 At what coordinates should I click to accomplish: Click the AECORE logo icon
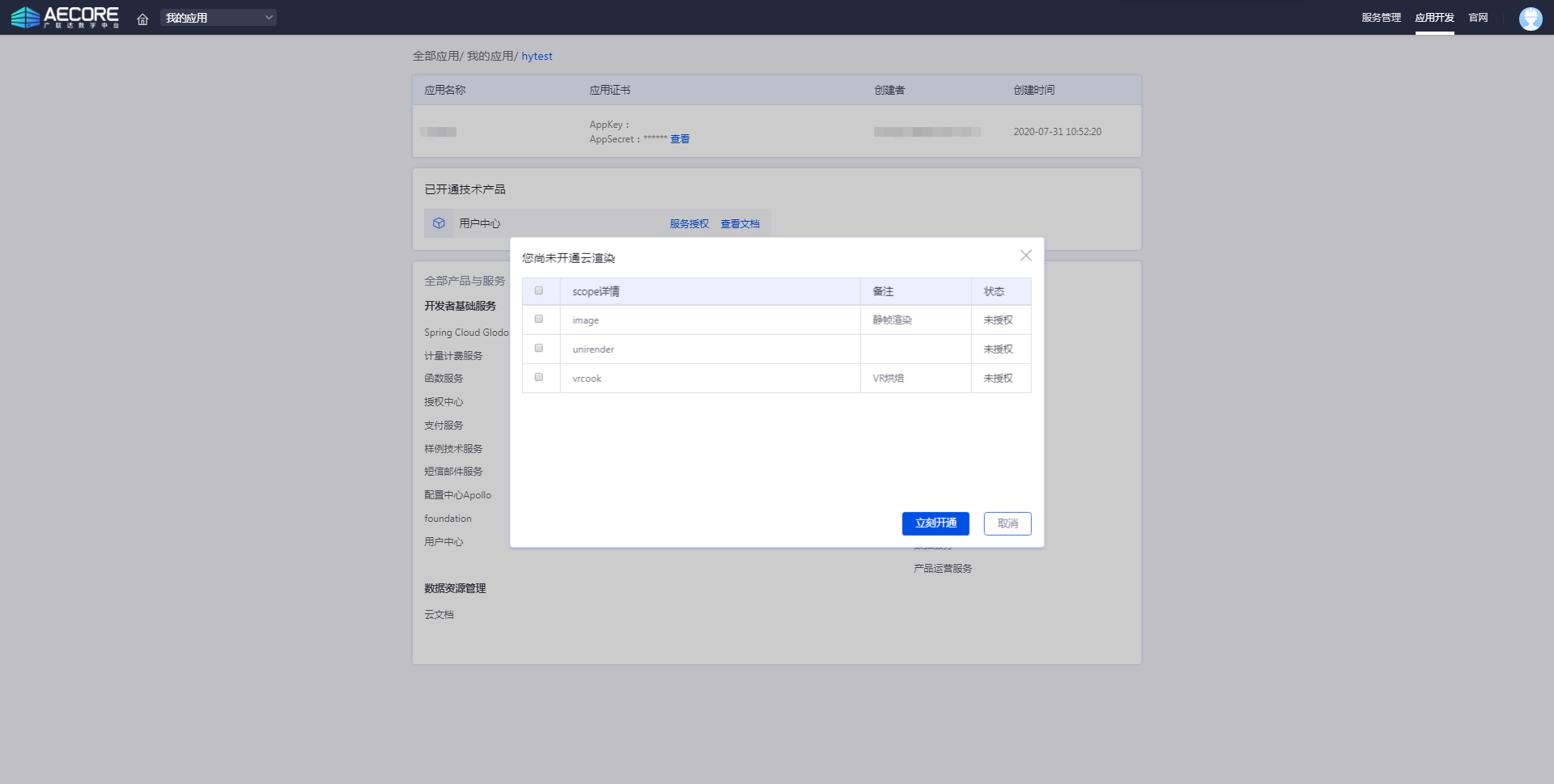[x=26, y=17]
